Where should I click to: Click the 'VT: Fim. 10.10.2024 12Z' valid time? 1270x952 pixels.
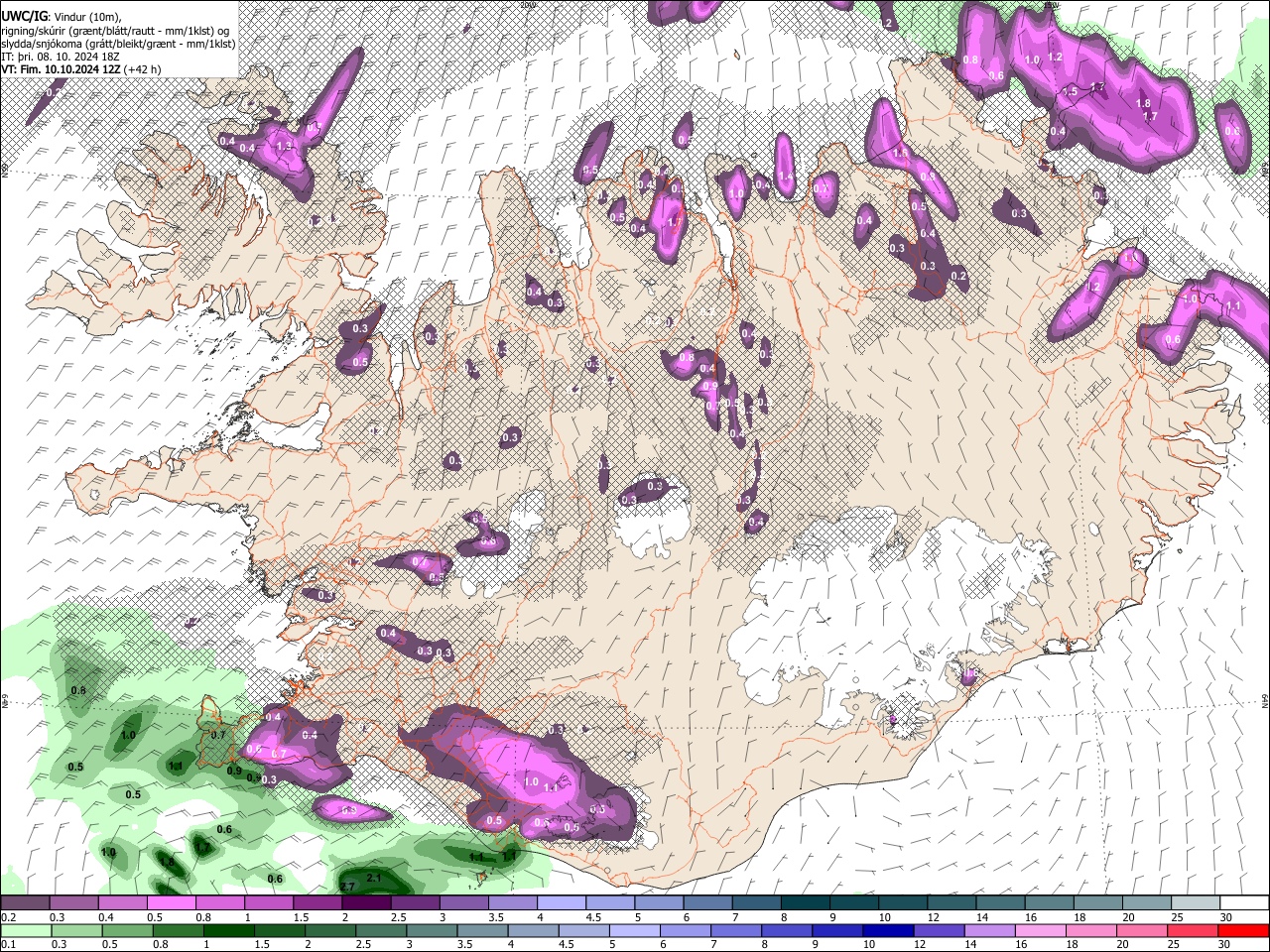point(61,69)
